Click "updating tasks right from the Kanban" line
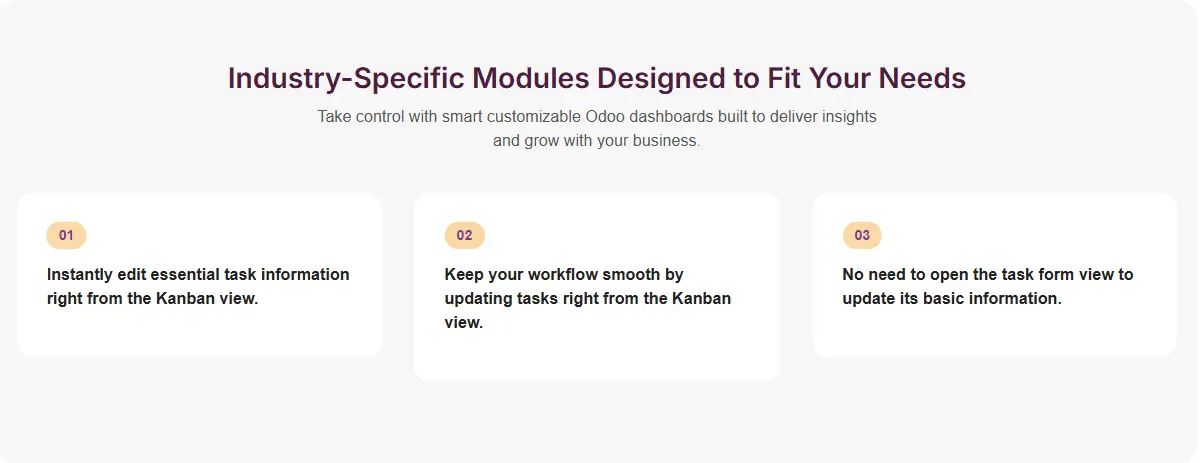This screenshot has width=1204, height=463. click(587, 298)
